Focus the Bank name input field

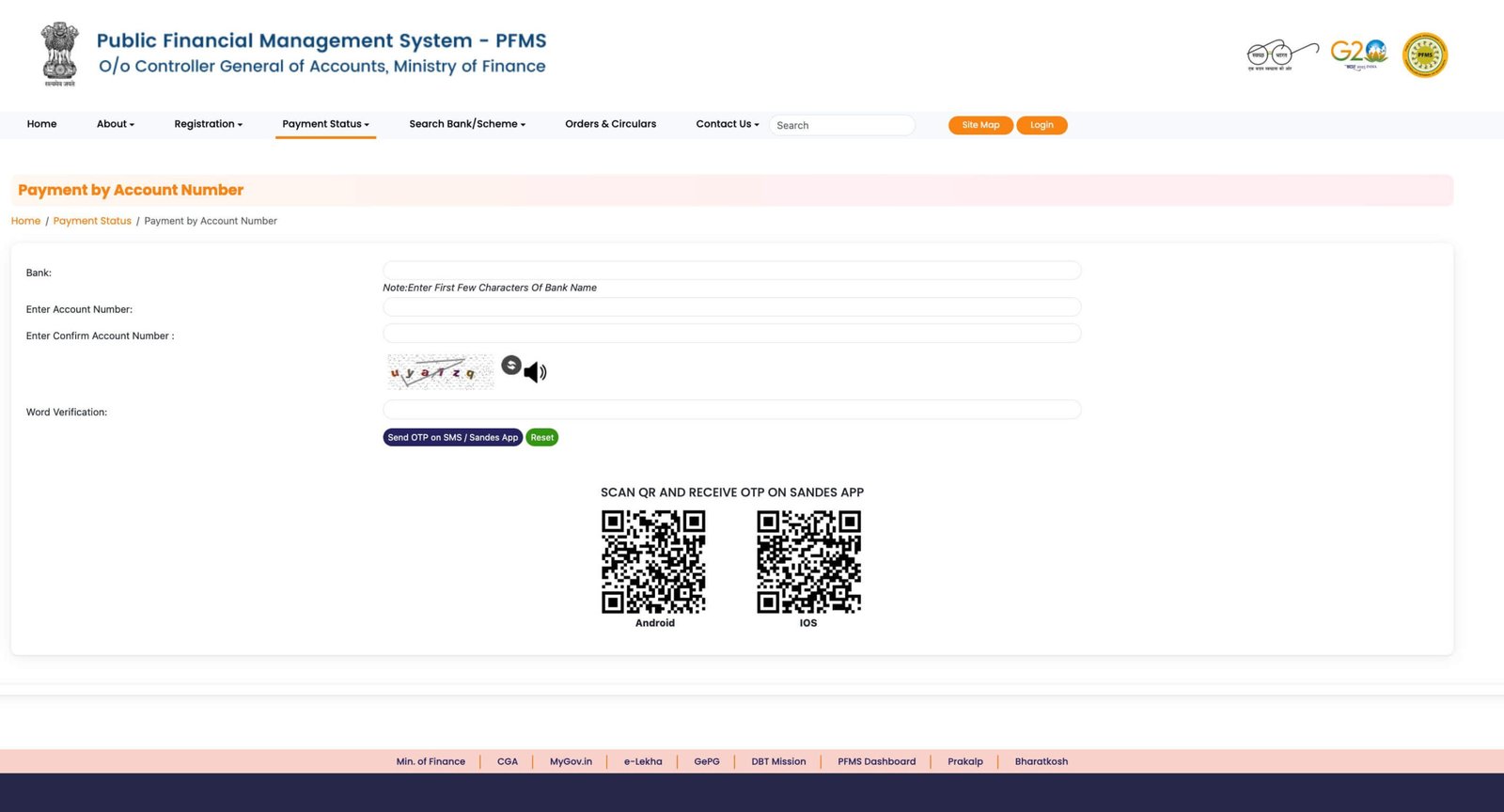point(731,271)
